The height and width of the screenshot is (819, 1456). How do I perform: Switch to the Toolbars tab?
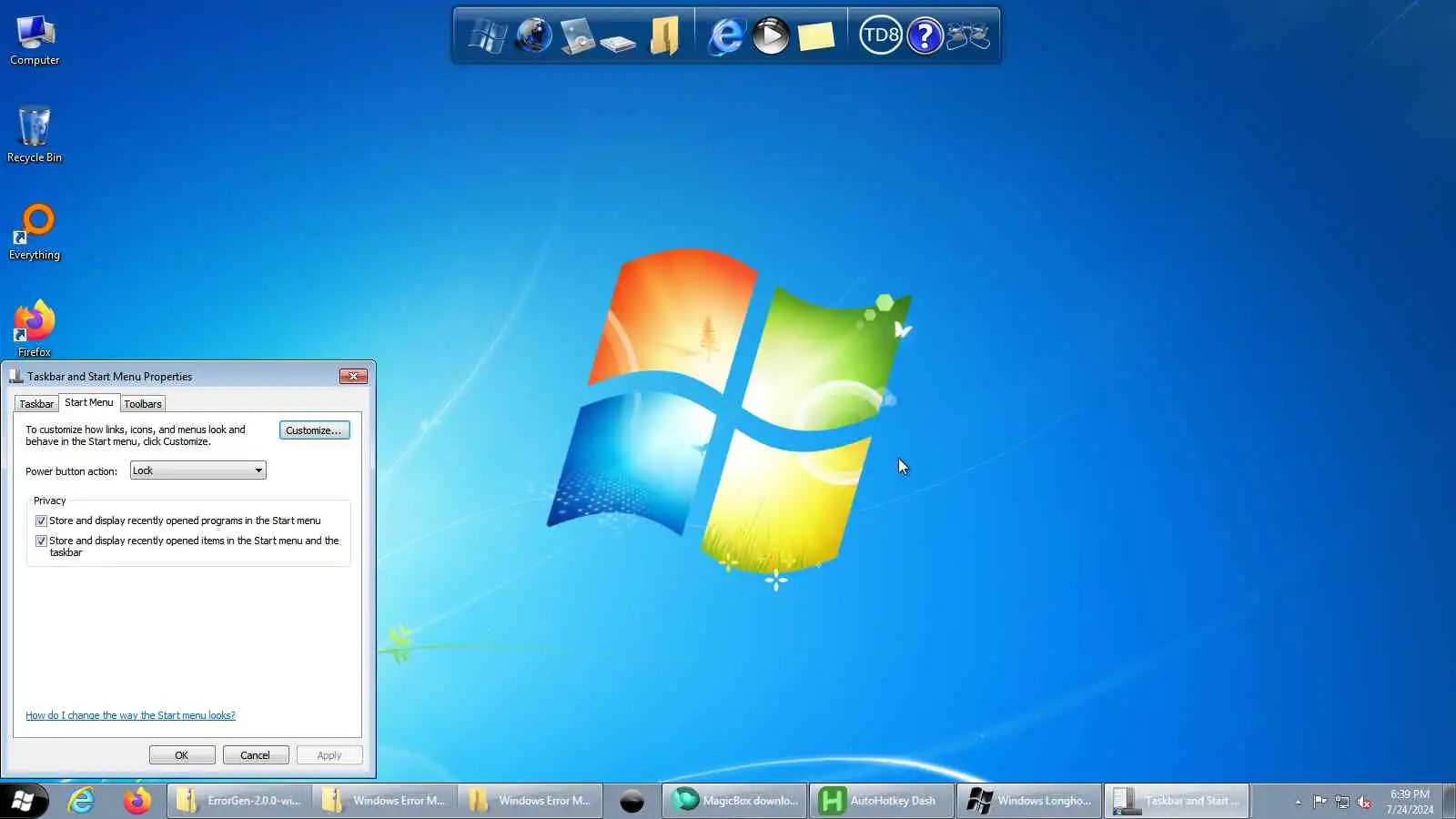click(x=143, y=404)
